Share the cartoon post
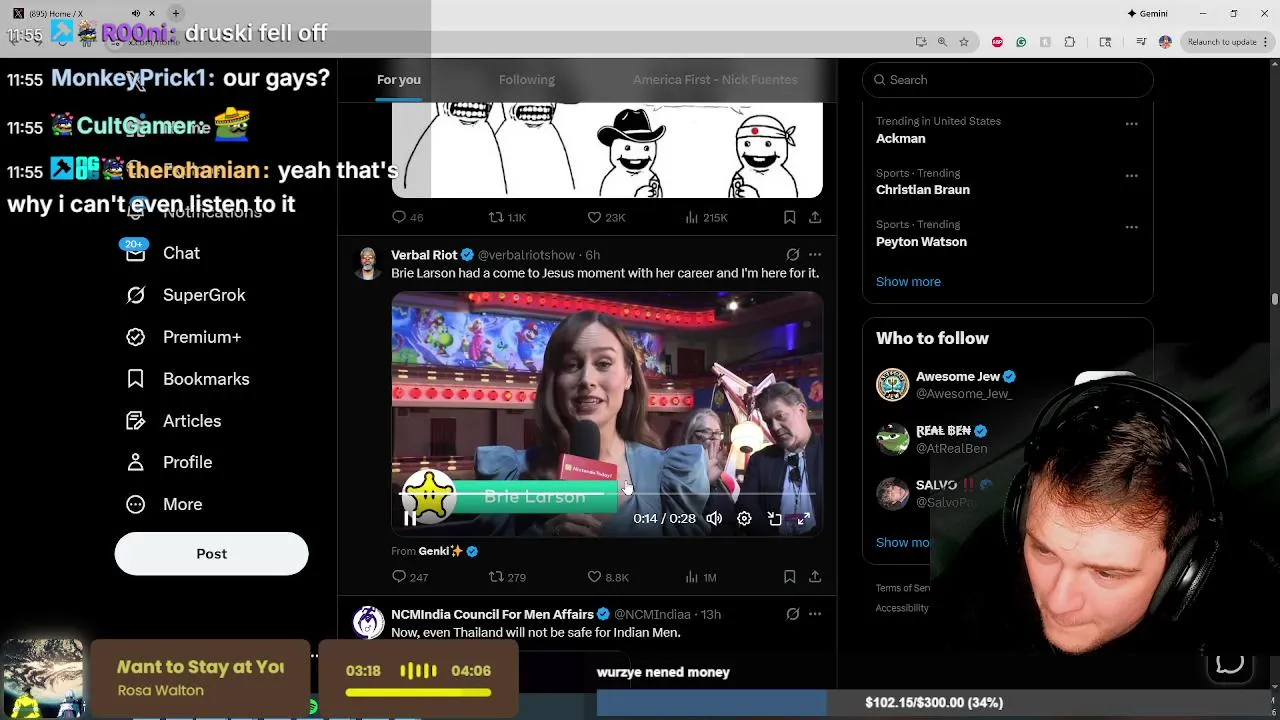The height and width of the screenshot is (720, 1280). tap(815, 217)
